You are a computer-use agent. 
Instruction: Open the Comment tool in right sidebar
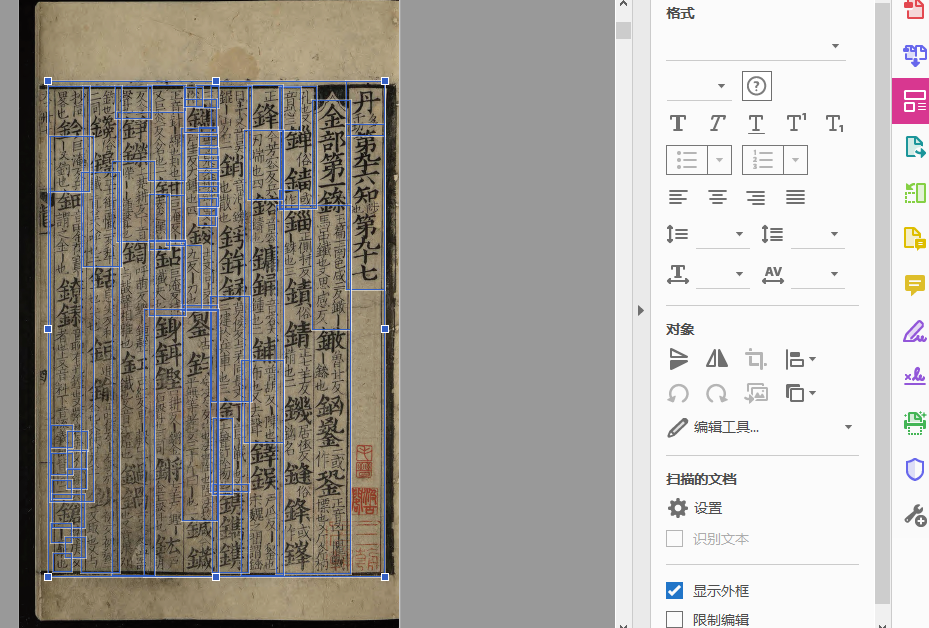coord(914,285)
